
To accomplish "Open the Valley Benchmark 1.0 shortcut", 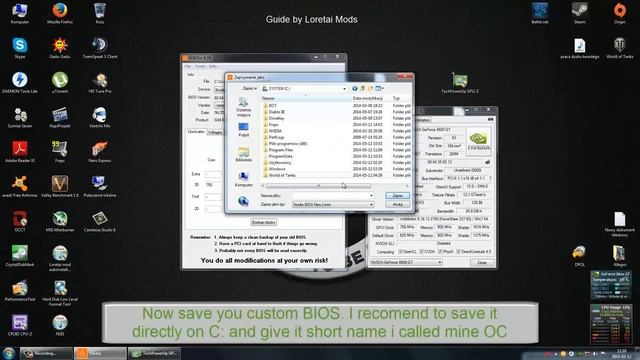I will [60, 187].
